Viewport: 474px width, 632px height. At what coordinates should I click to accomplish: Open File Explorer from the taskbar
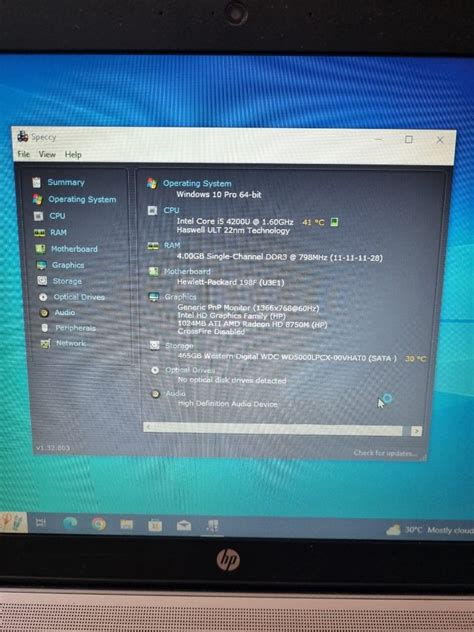pos(127,524)
